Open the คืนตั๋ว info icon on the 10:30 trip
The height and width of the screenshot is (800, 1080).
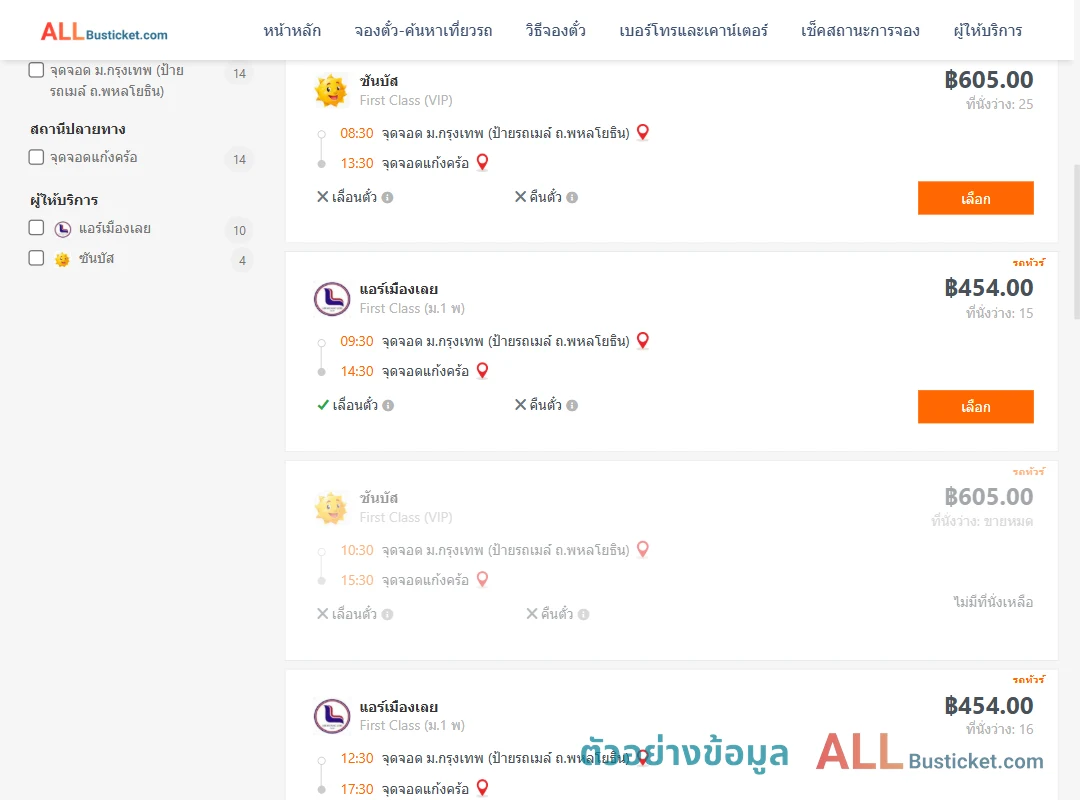[x=583, y=615]
